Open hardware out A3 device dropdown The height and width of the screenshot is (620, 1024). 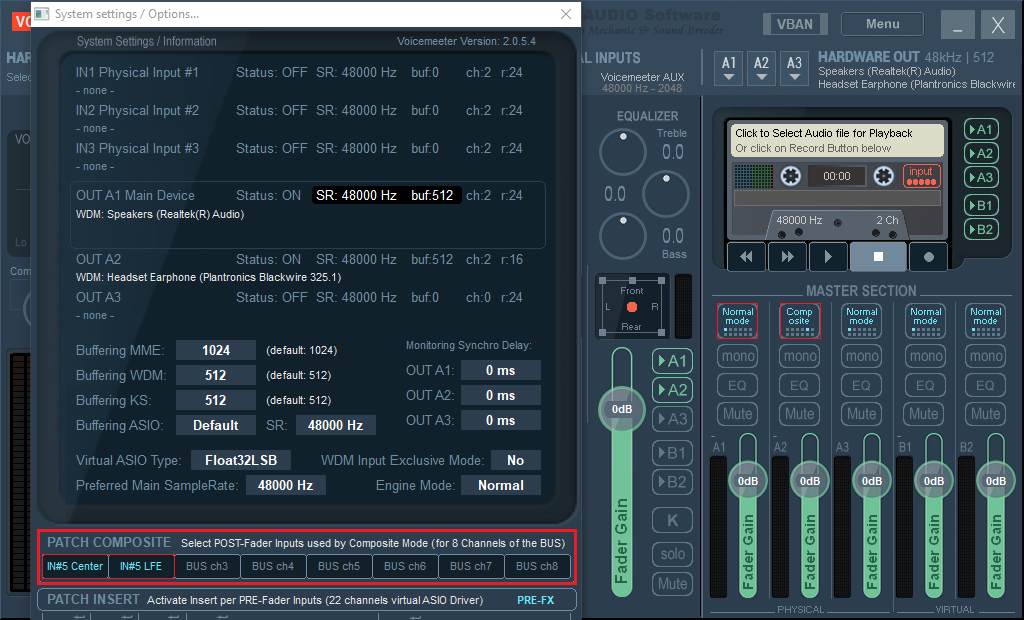[794, 69]
